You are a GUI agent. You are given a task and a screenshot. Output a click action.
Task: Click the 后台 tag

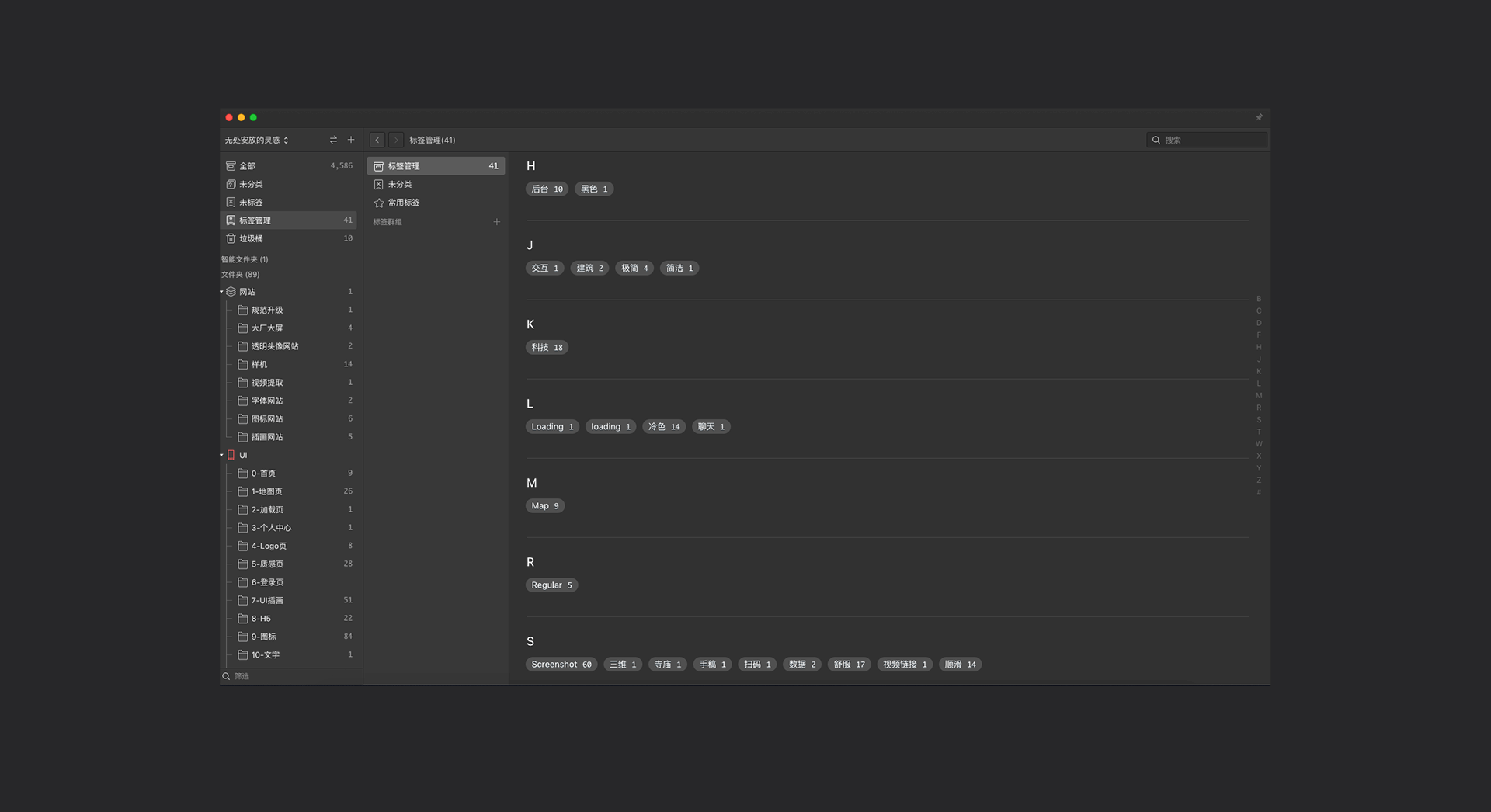tap(547, 189)
